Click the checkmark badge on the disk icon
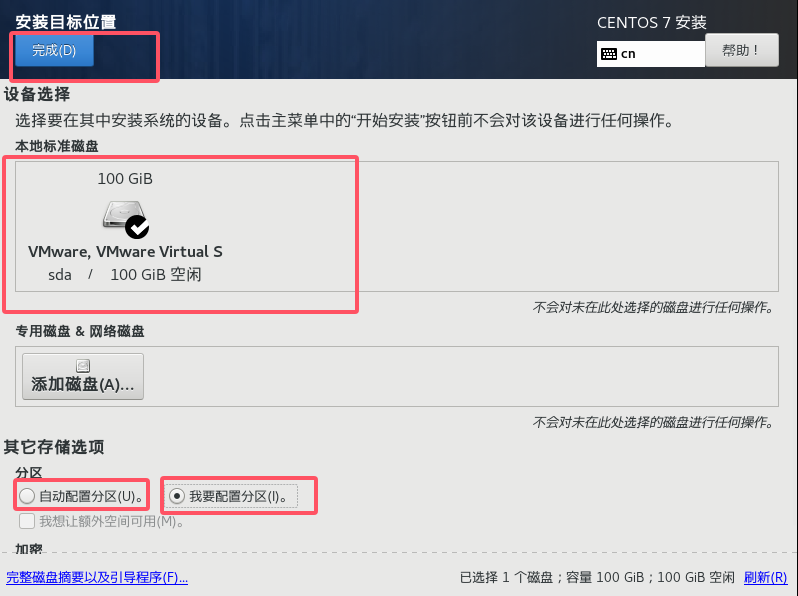 point(137,226)
